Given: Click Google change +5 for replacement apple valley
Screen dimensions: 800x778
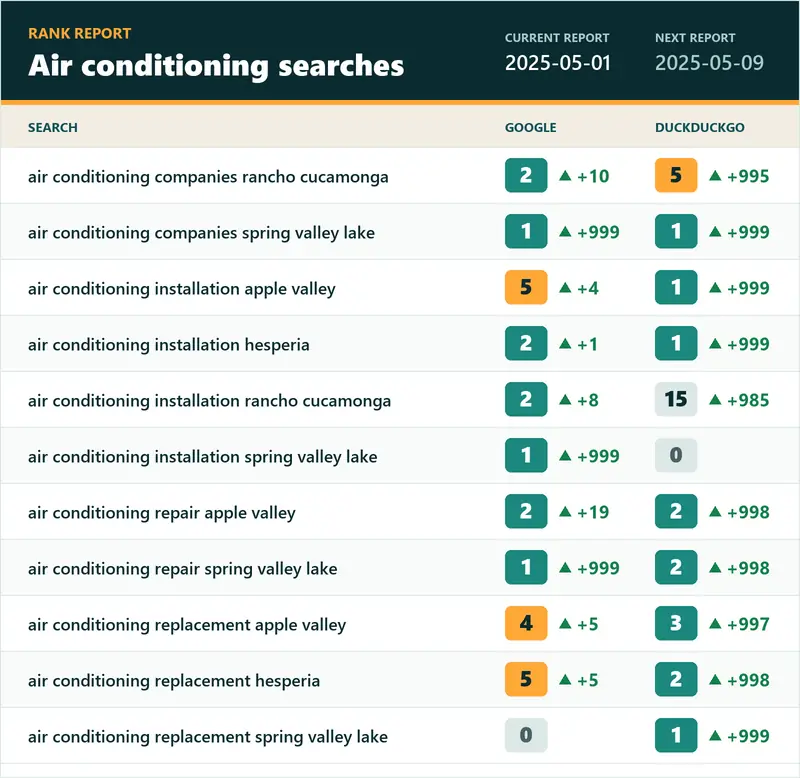Looking at the screenshot, I should coord(579,624).
